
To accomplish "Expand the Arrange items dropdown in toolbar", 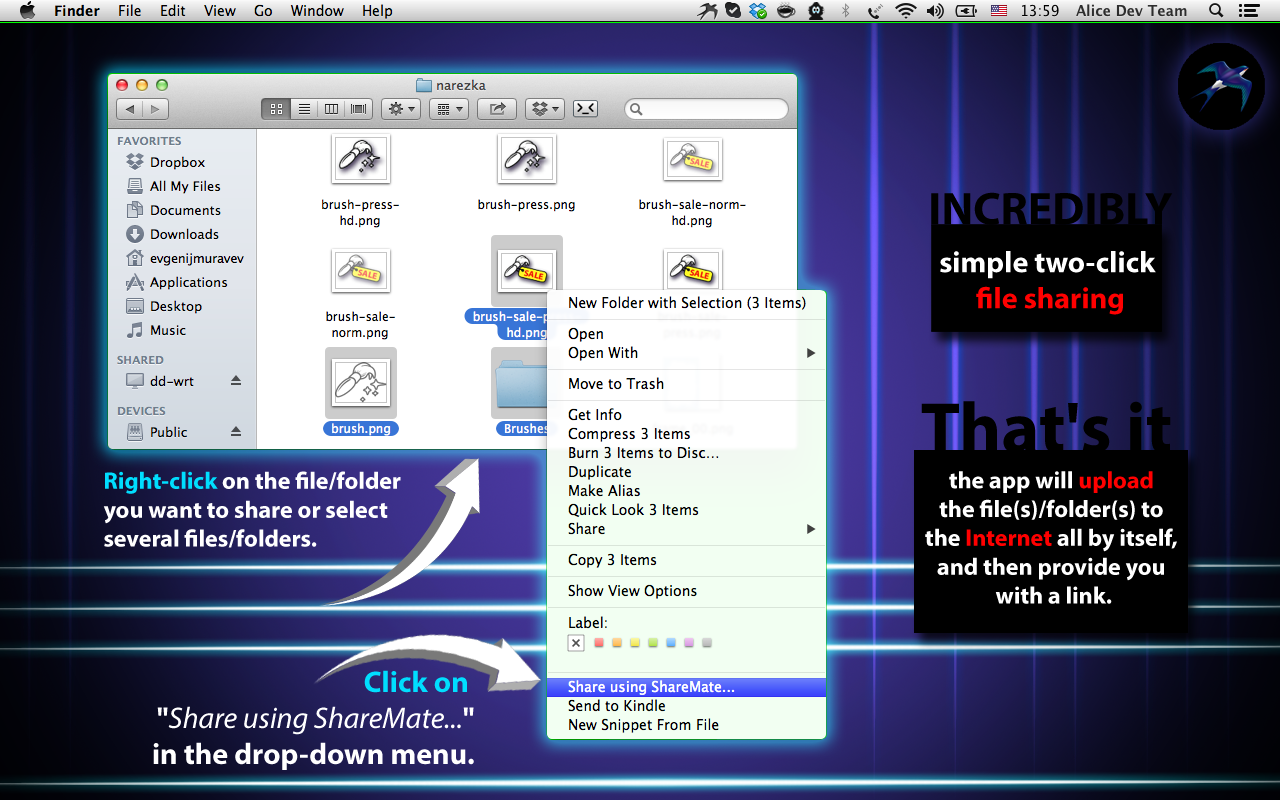I will (449, 109).
